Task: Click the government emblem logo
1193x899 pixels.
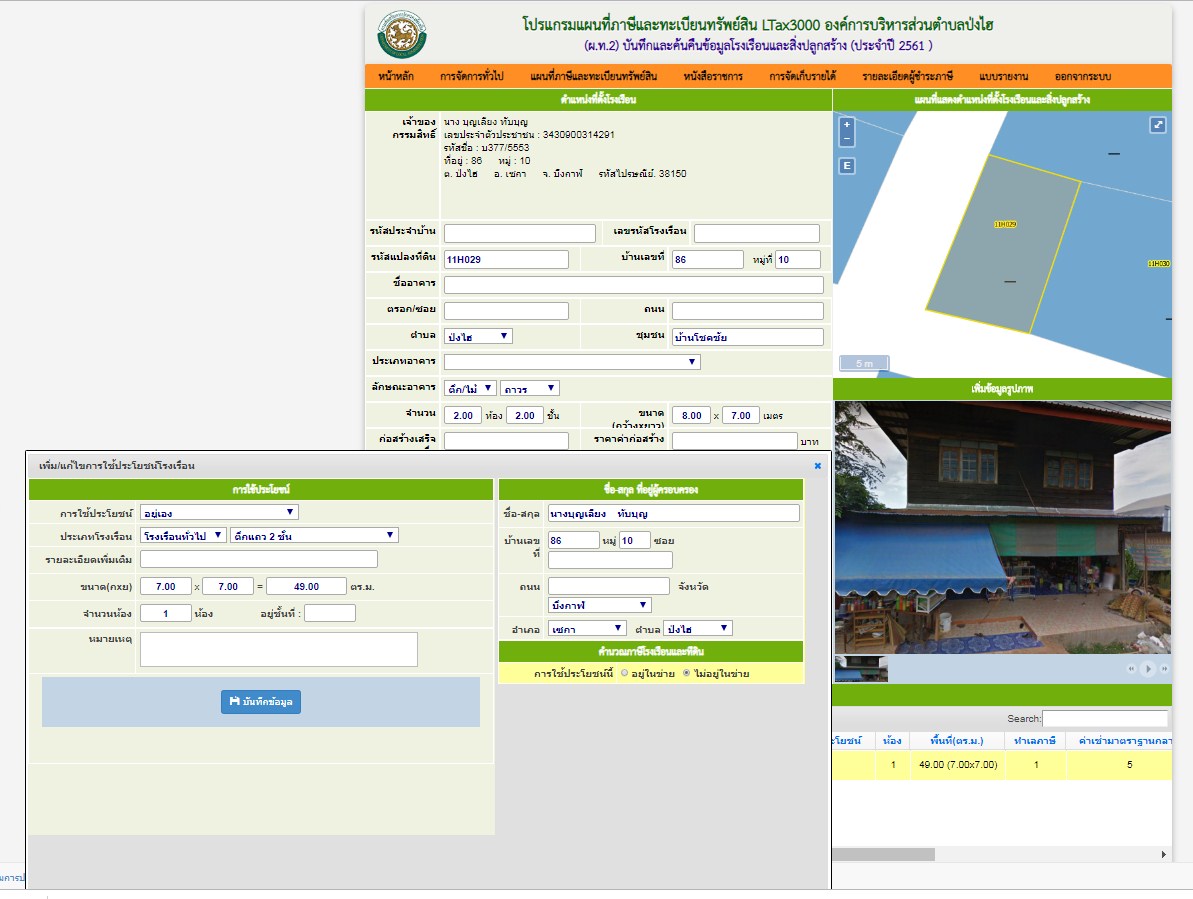Action: click(x=402, y=34)
